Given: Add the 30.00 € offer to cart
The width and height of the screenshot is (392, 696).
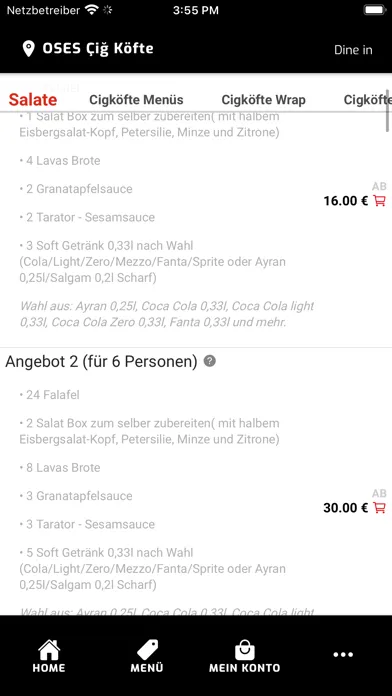Looking at the screenshot, I should pos(379,507).
